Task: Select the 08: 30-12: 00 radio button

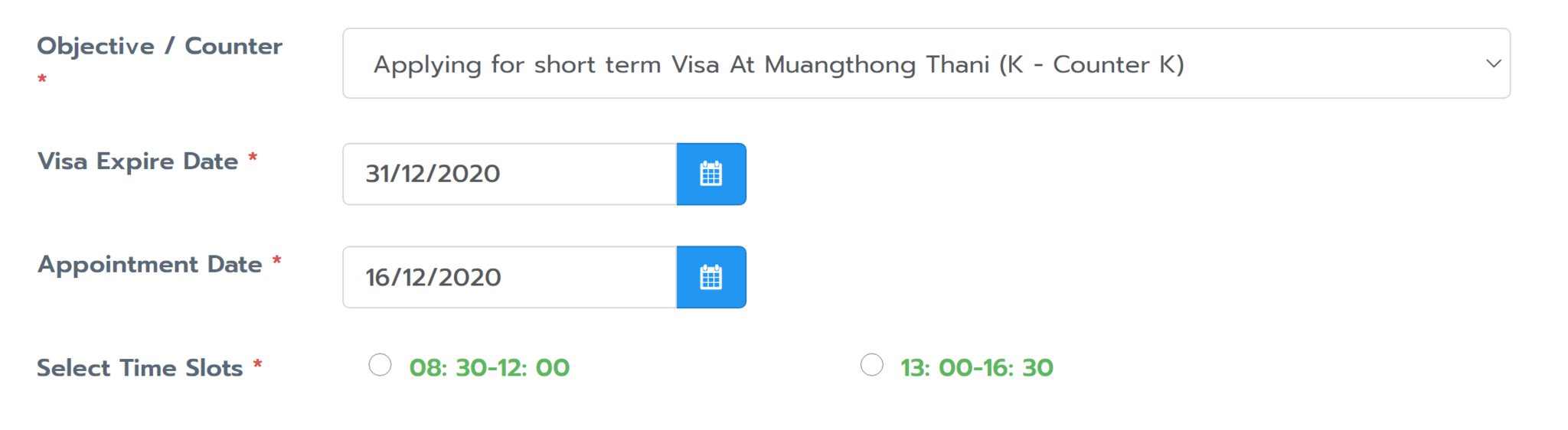Action: point(380,365)
